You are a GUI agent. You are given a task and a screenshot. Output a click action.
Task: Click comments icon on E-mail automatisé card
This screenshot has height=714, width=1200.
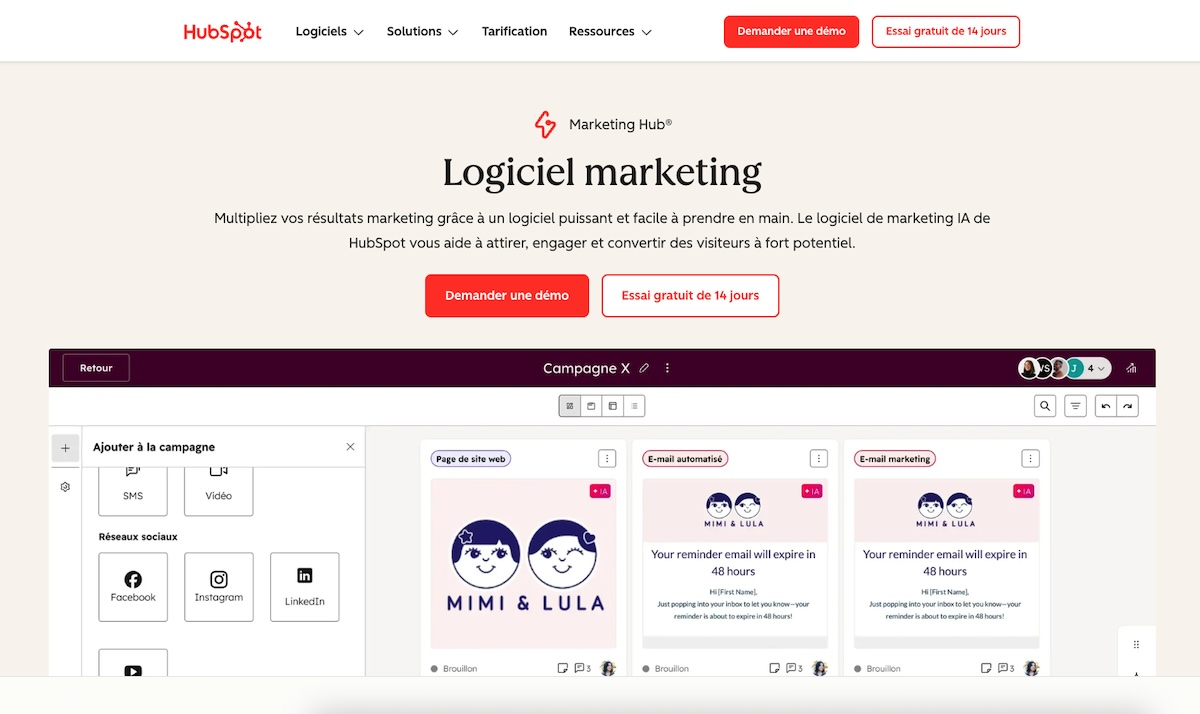(795, 668)
